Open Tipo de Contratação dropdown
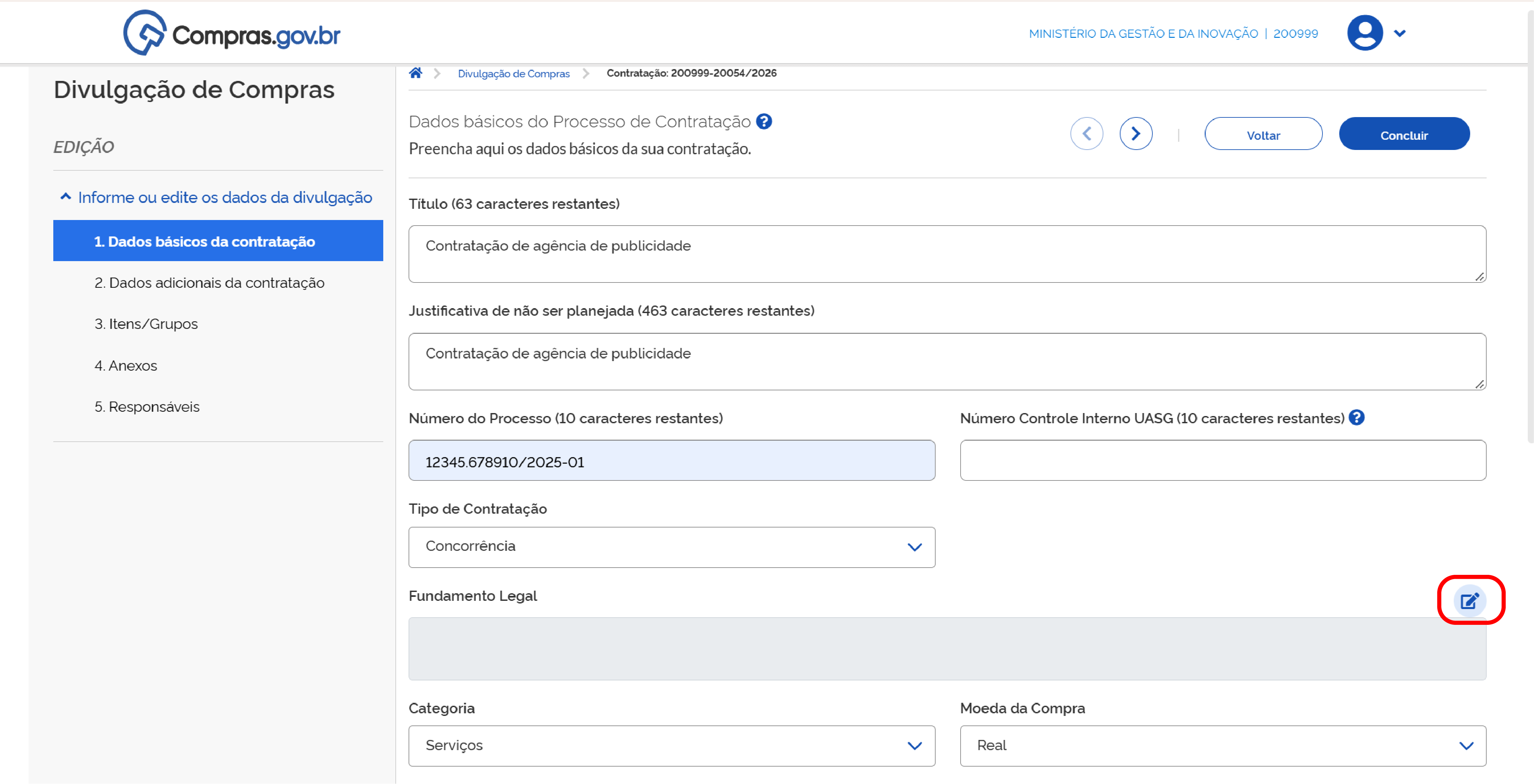The height and width of the screenshot is (784, 1534). [x=671, y=547]
